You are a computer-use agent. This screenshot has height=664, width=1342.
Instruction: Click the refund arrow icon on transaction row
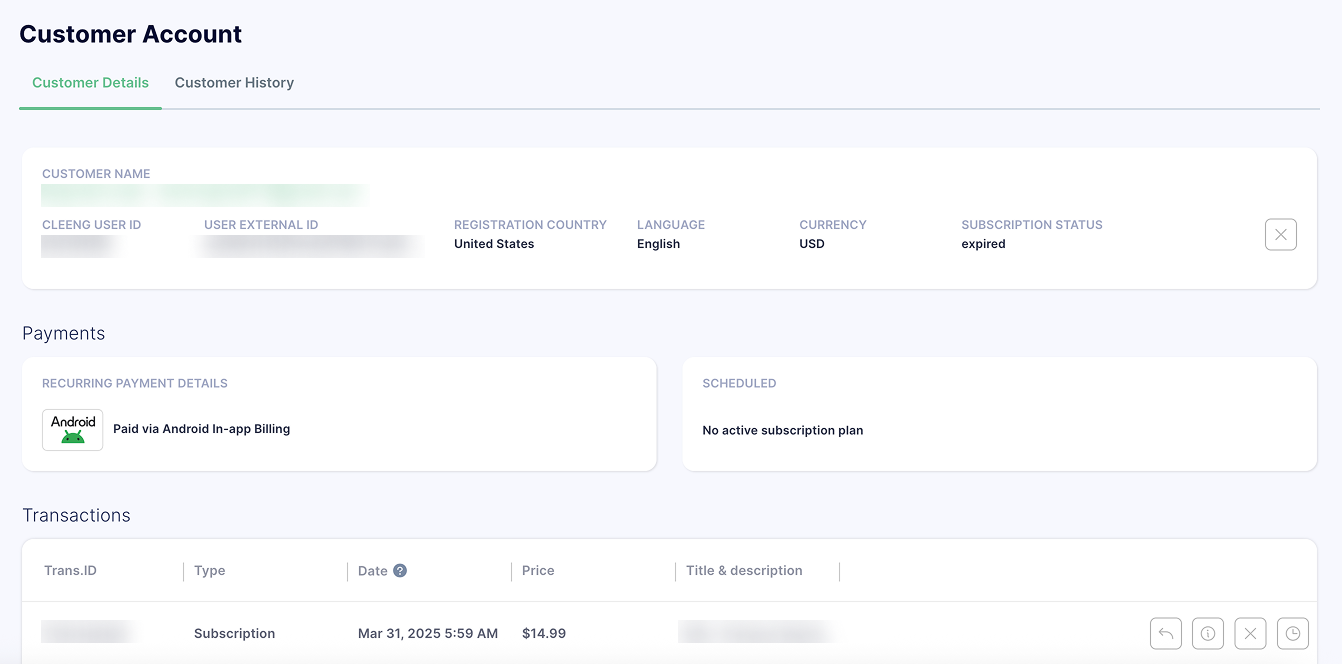coord(1166,633)
